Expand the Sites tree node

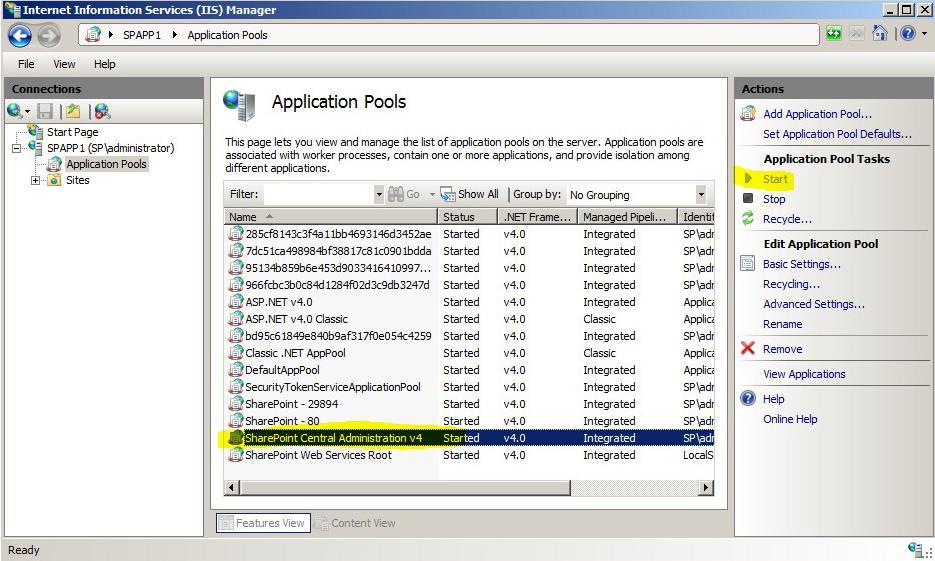(x=35, y=180)
